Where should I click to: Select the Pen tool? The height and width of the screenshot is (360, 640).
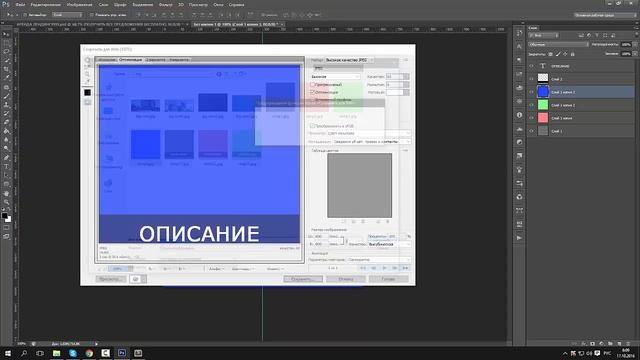click(6, 158)
